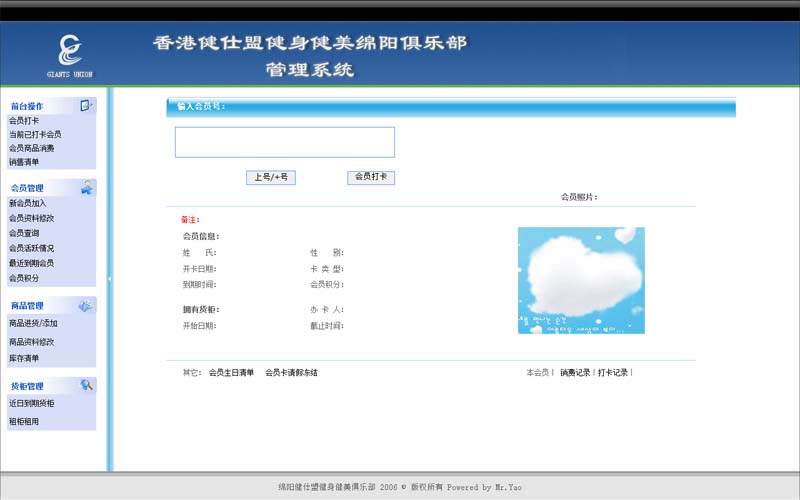The width and height of the screenshot is (800, 500).
Task: Open 当前已打卡会员 in the sidebar
Action: 35,134
